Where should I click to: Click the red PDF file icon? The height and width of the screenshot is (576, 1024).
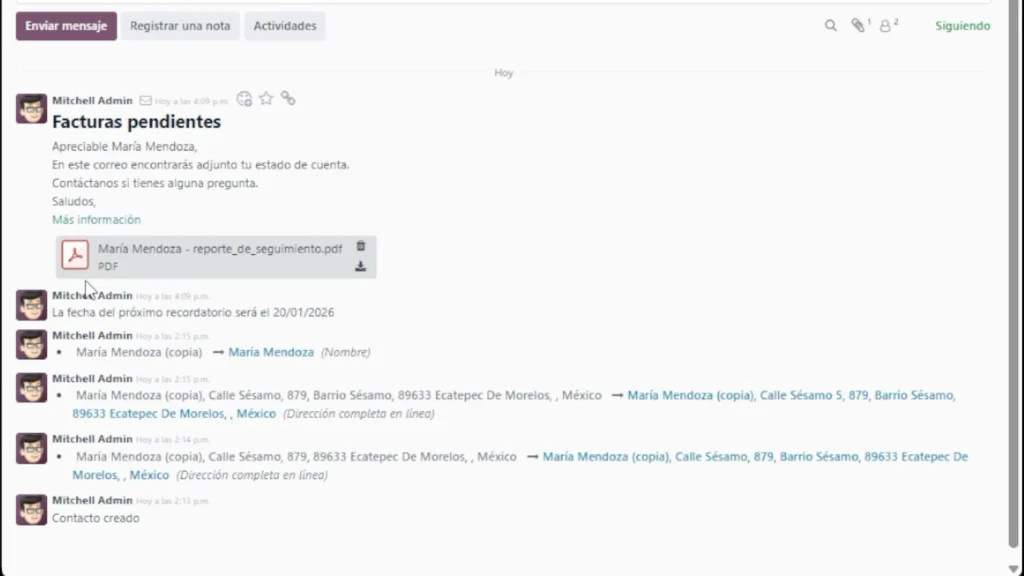click(x=75, y=256)
